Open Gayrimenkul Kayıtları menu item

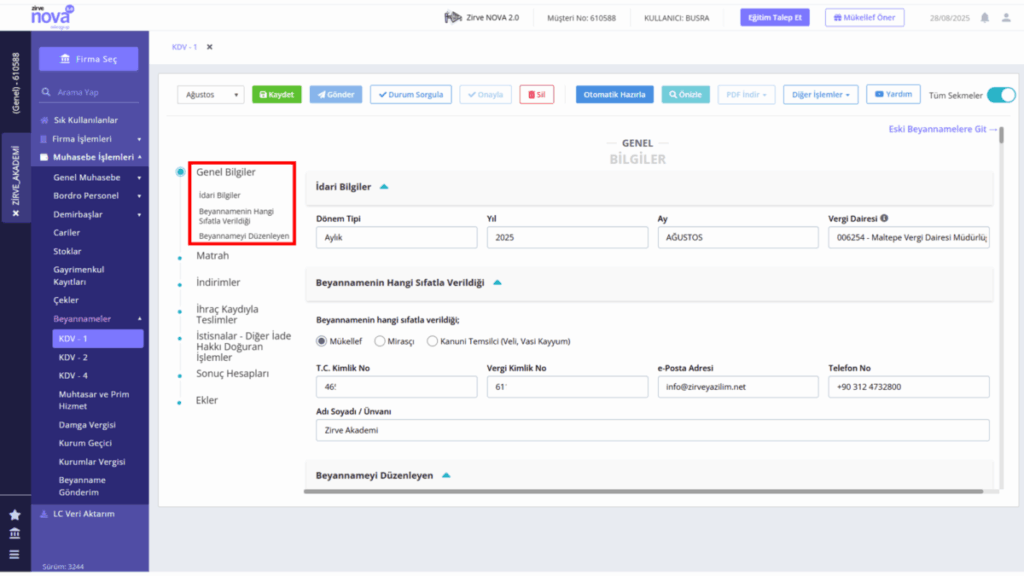(79, 276)
